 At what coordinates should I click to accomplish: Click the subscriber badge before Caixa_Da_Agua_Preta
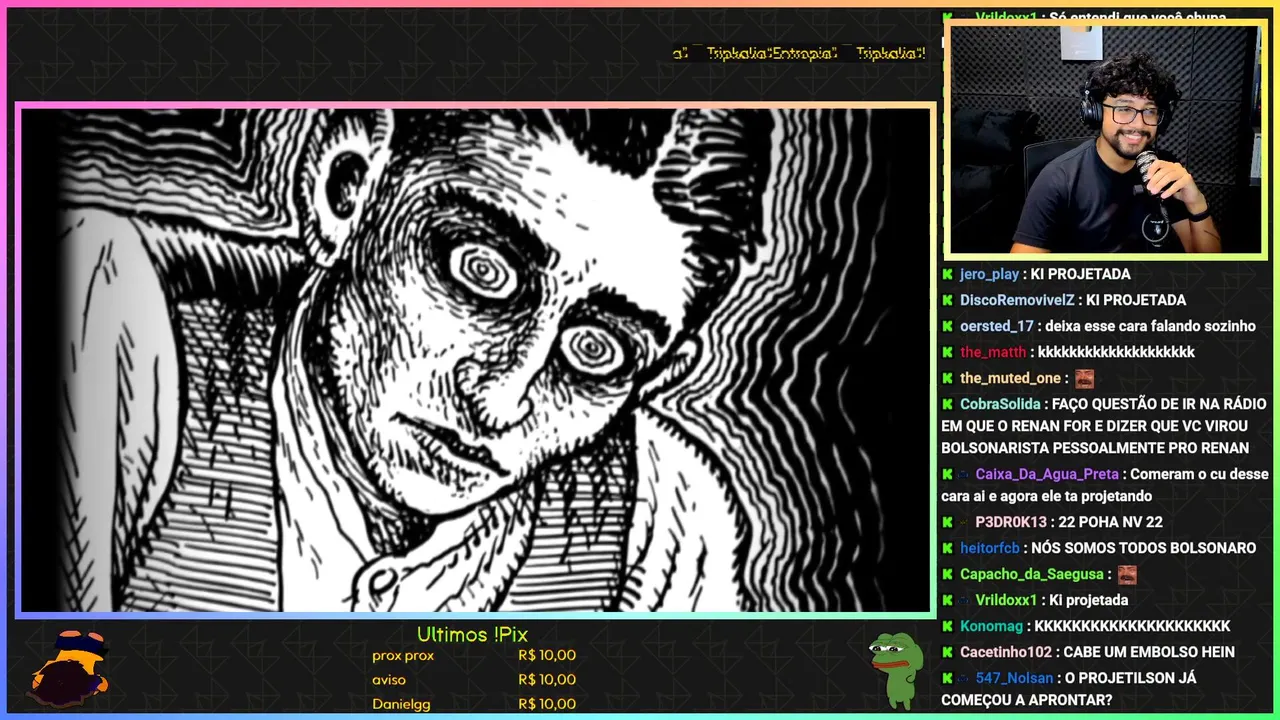[x=964, y=474]
